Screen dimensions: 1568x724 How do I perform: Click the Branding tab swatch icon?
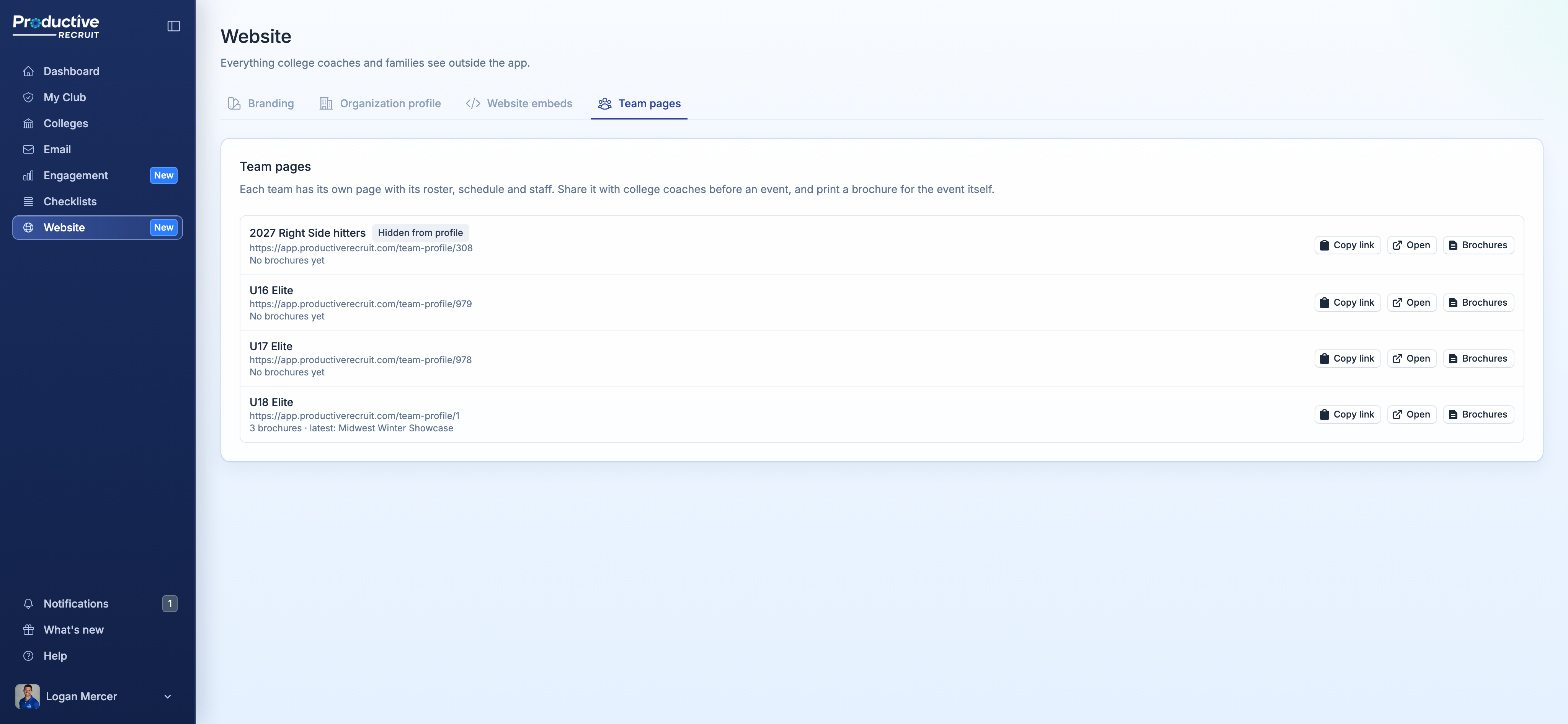[x=234, y=103]
